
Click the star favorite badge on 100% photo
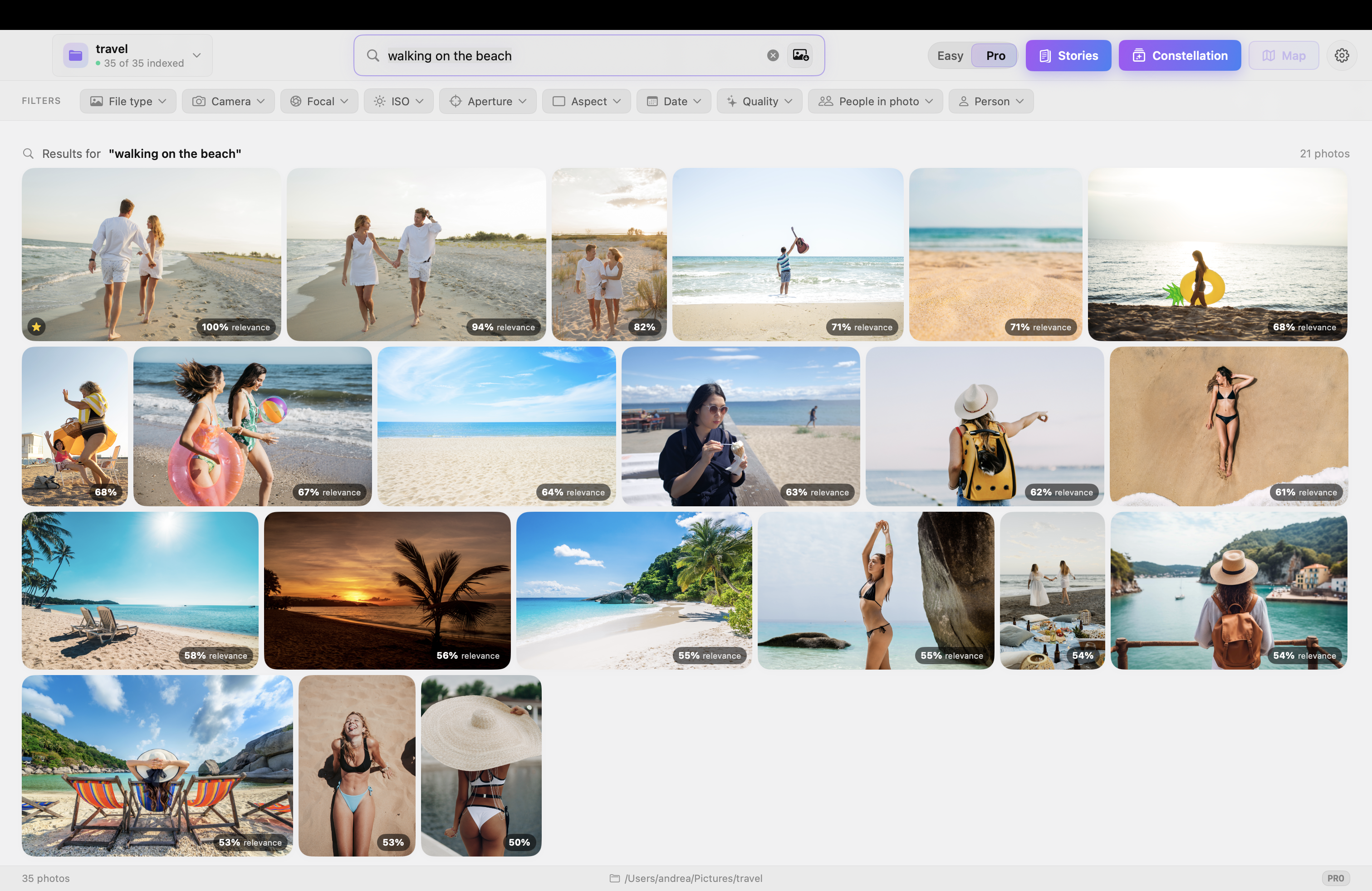36,327
